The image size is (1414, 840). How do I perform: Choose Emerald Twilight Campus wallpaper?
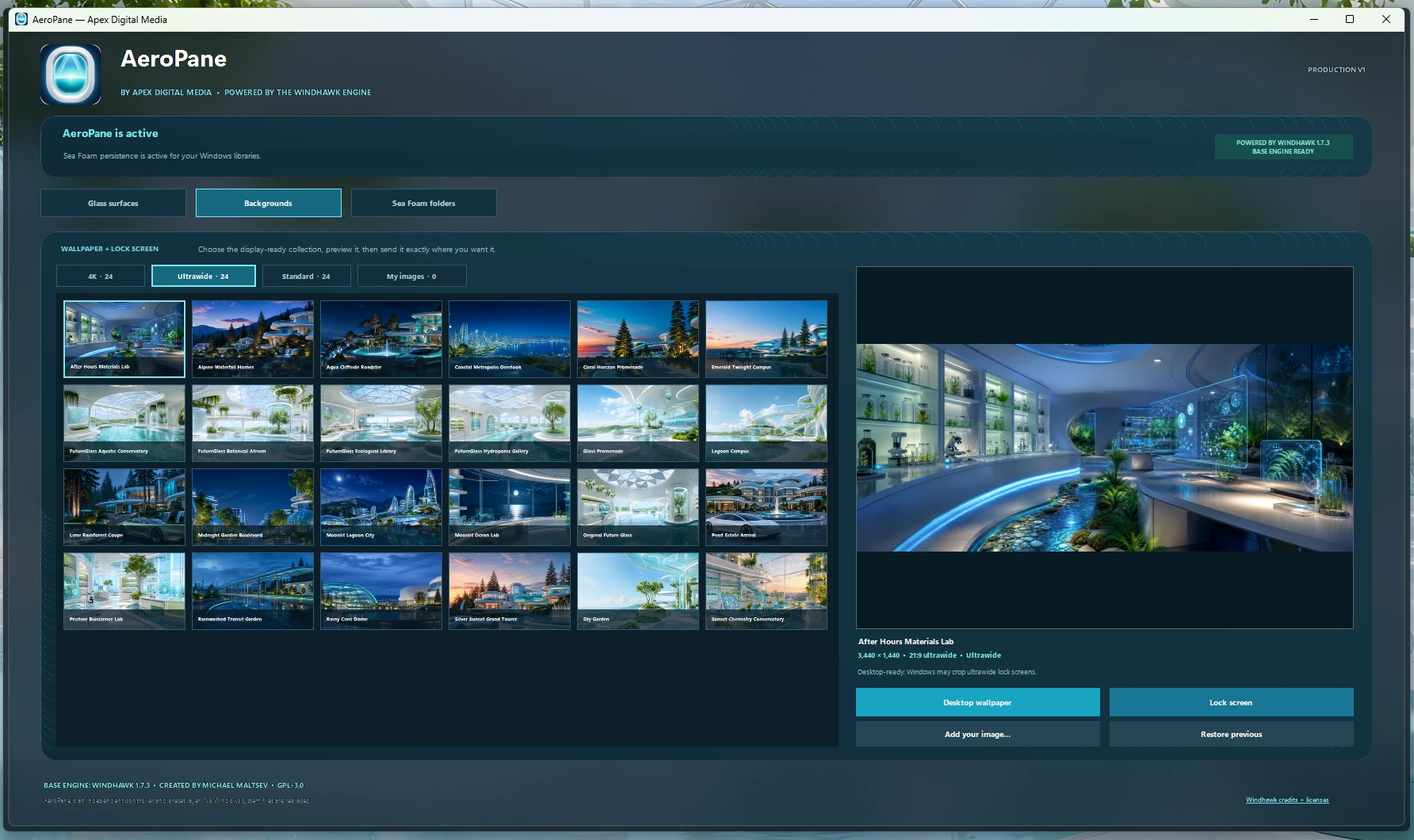coord(766,338)
